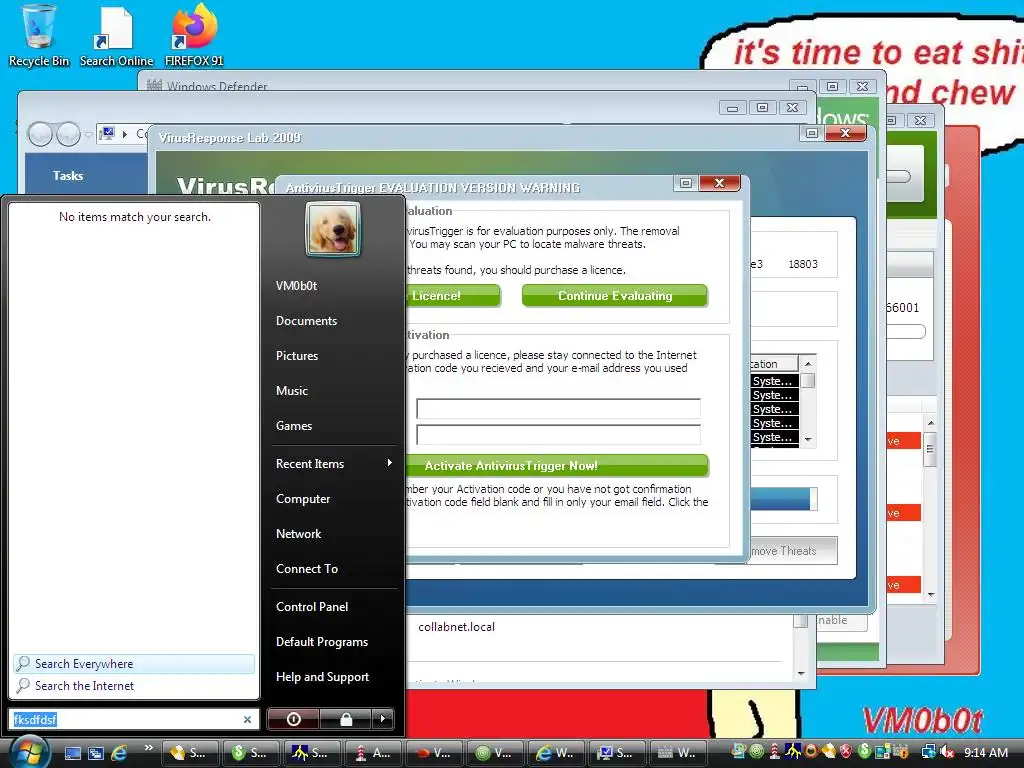Click the Forward button in Explorer window
Viewport: 1024px width, 768px height.
point(68,135)
